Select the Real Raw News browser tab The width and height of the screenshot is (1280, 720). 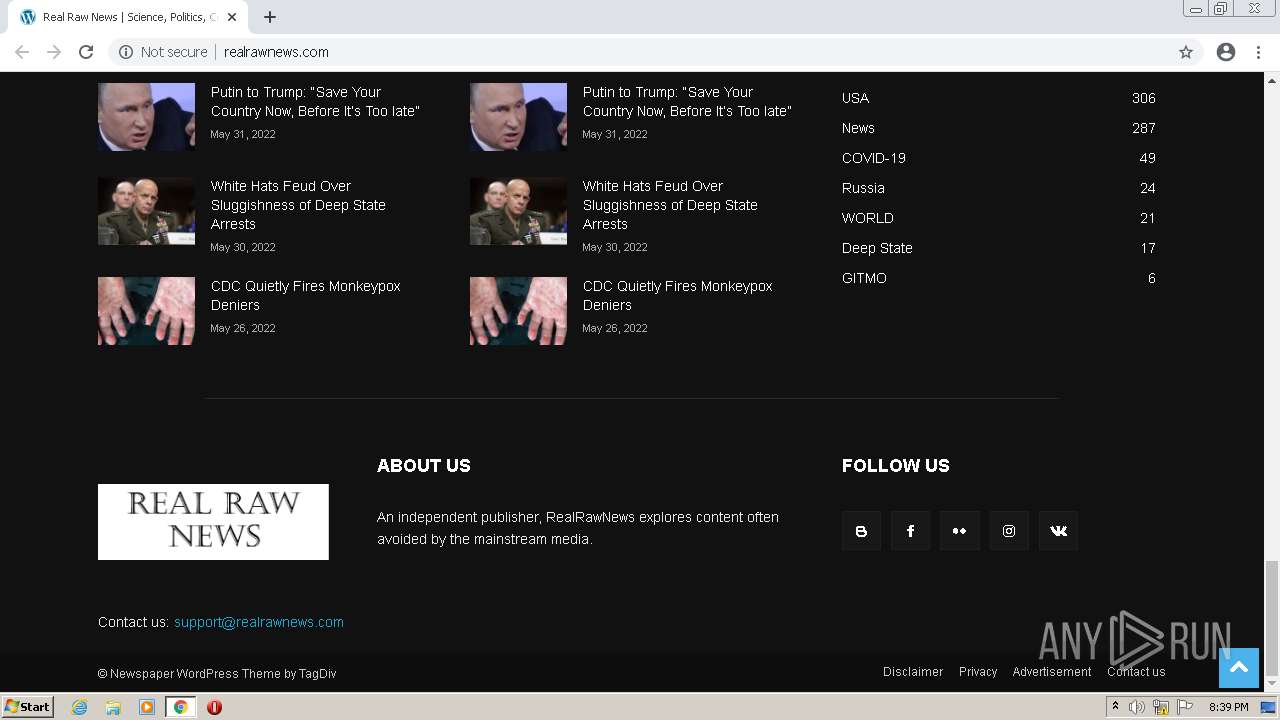128,17
